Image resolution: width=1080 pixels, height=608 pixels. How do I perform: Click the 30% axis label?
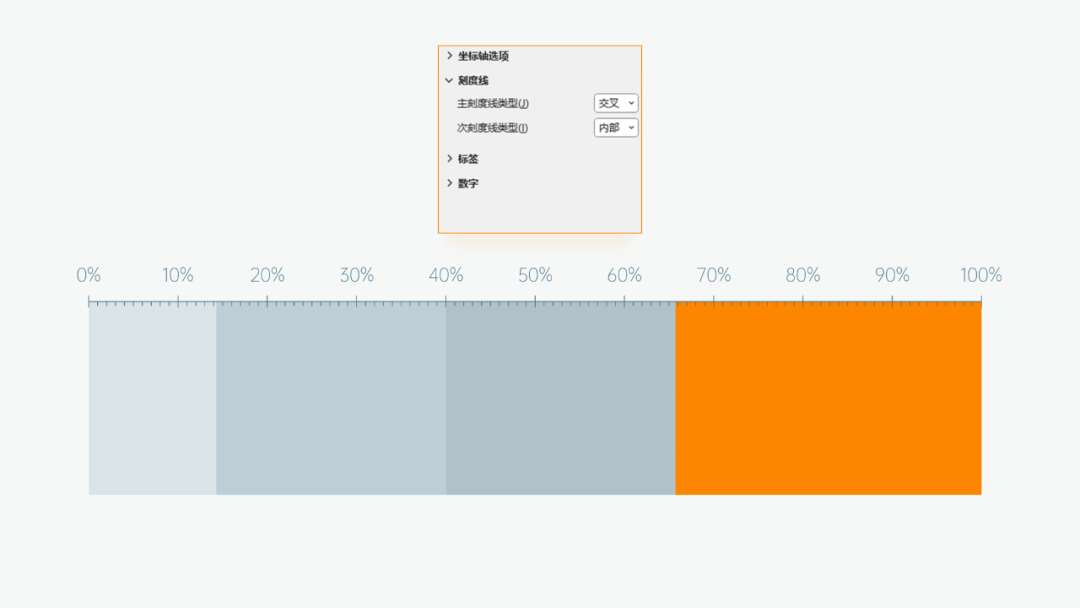coord(356,275)
